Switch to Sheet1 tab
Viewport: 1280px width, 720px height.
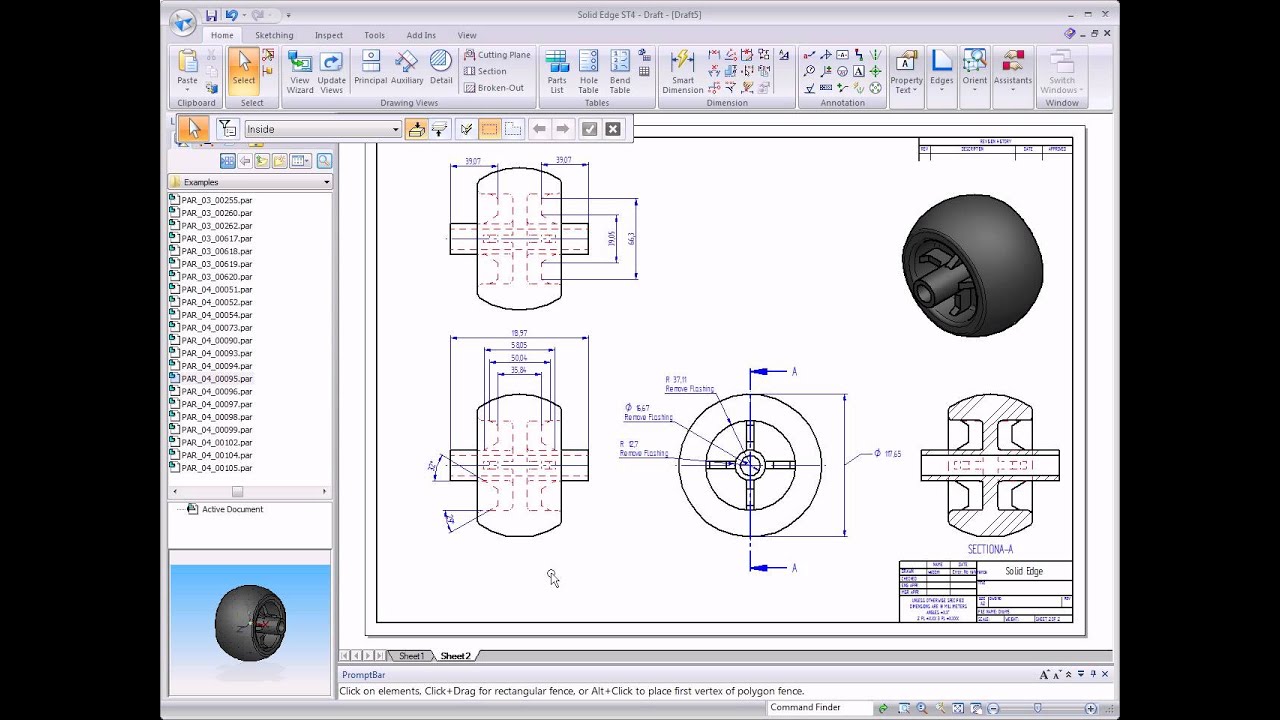(x=412, y=656)
